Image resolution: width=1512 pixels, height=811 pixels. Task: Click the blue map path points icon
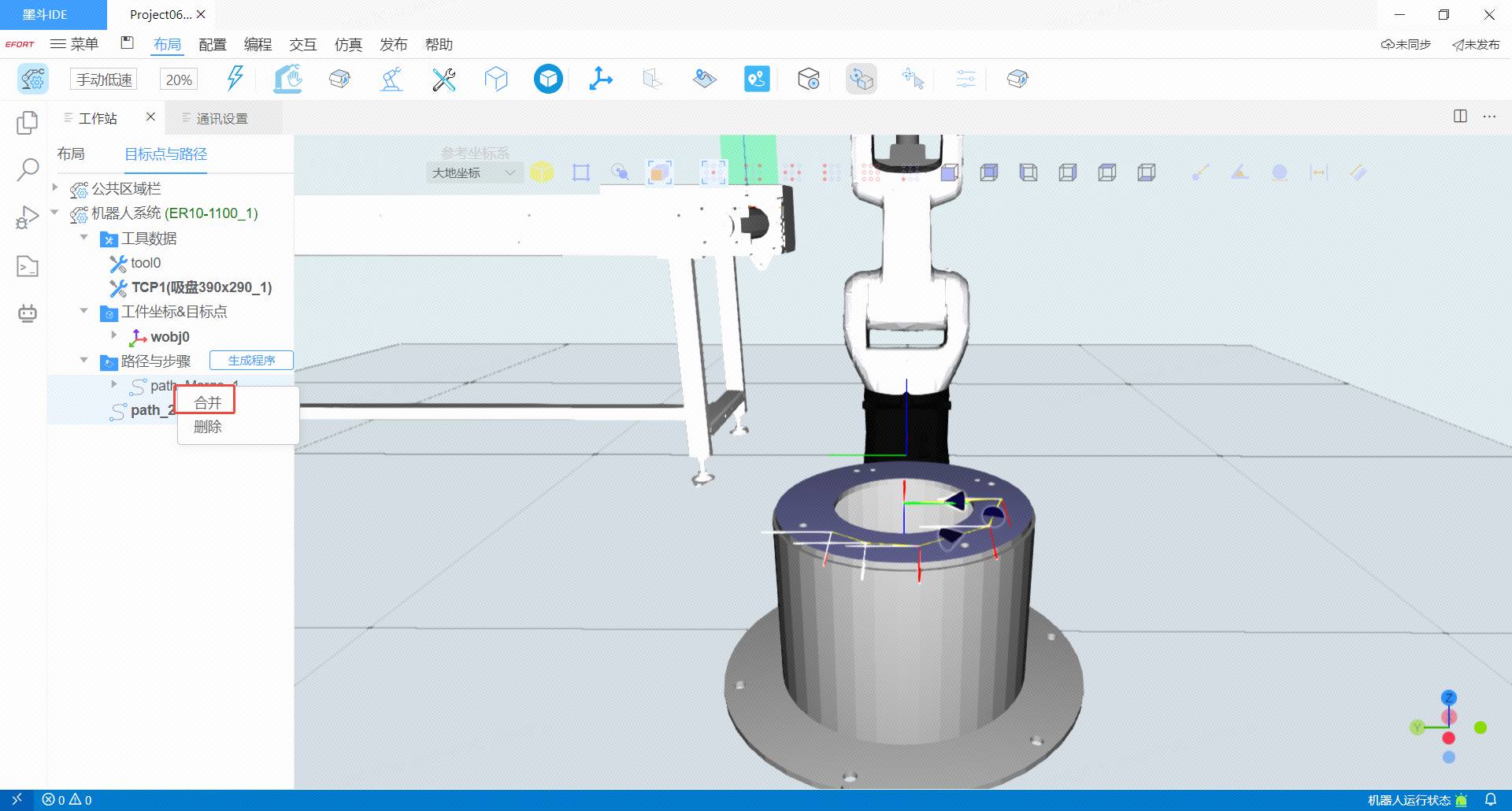coord(757,79)
